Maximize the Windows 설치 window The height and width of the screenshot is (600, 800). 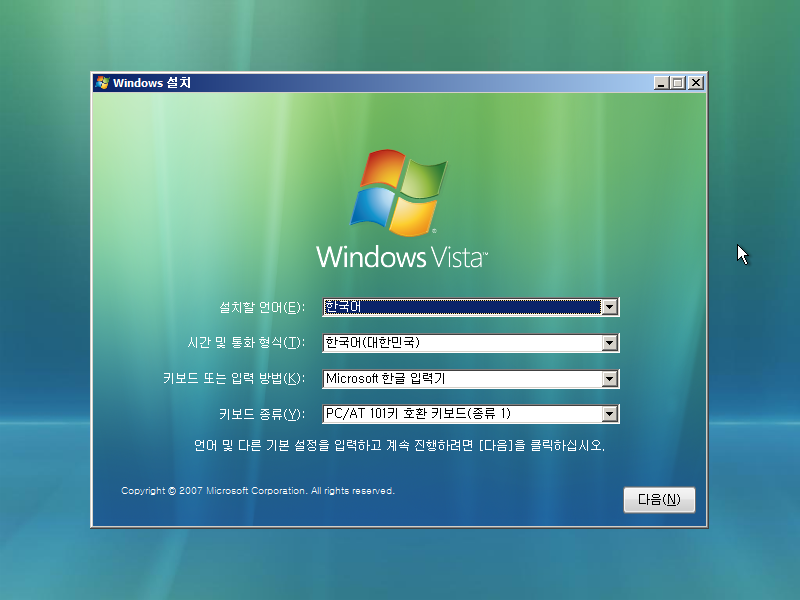pos(678,83)
